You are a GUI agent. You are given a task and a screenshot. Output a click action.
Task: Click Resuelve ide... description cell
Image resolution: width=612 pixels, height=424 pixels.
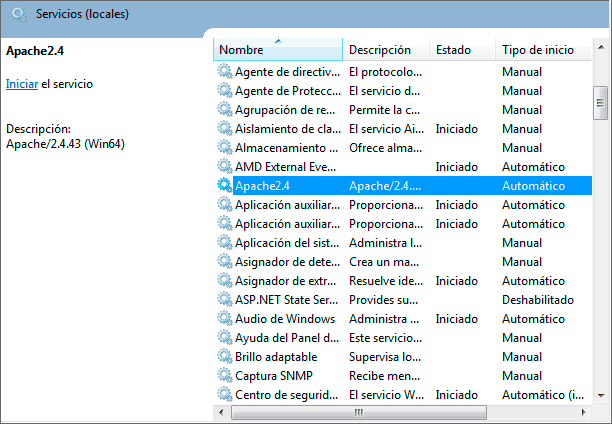(x=386, y=281)
